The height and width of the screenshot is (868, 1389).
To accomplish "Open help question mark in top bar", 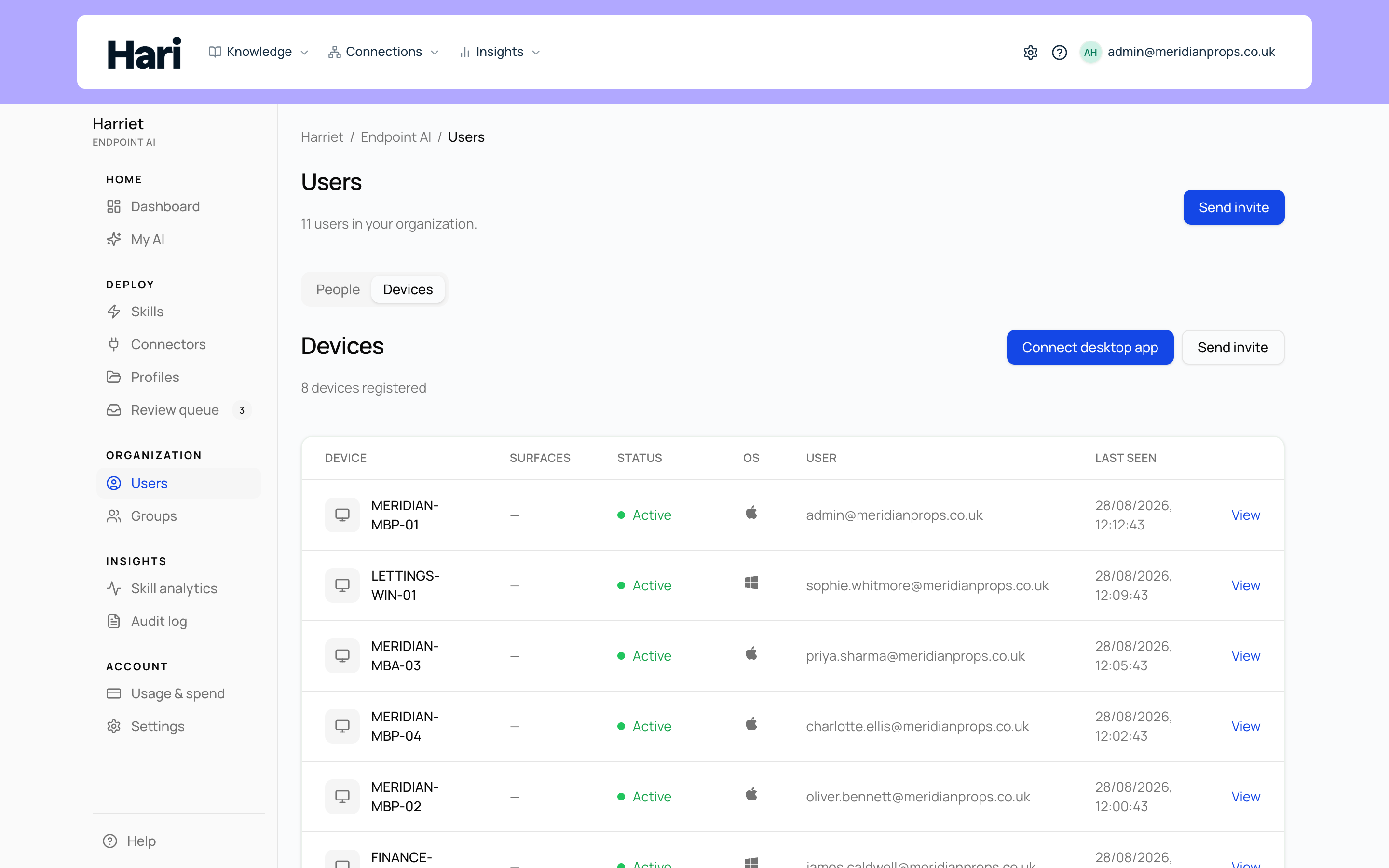I will click(x=1059, y=52).
